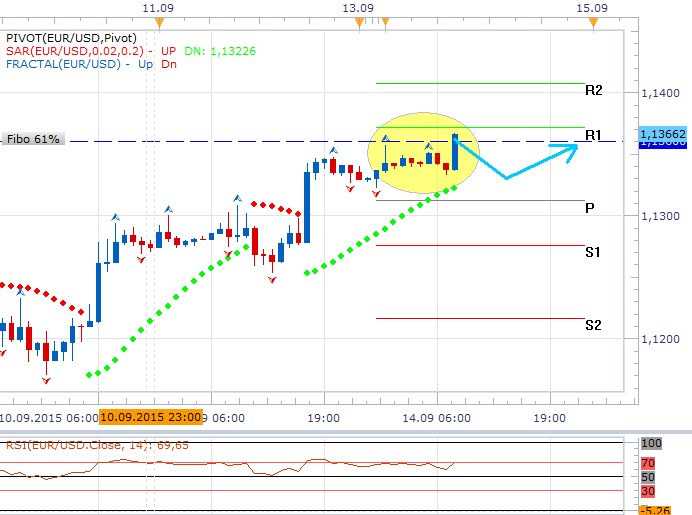692x515 pixels.
Task: Click the orange marker below 15.09
Action: [593, 23]
